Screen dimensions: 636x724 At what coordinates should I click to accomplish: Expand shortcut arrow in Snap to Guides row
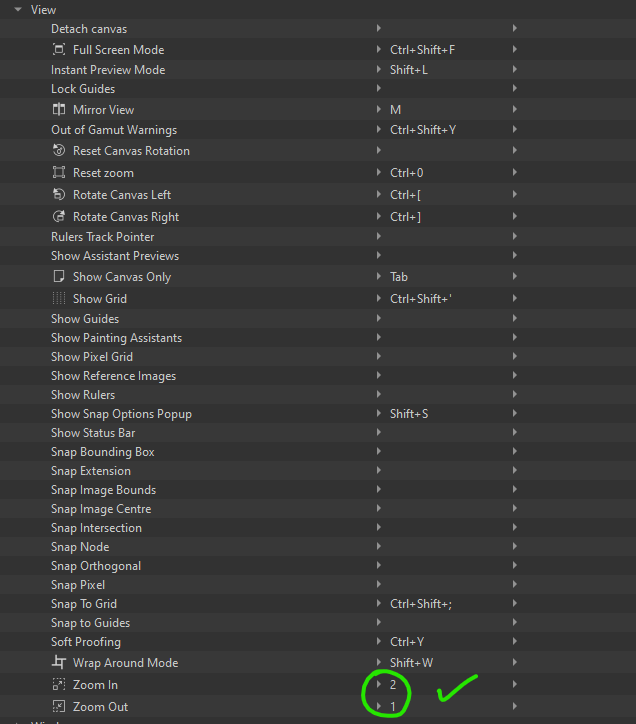tap(378, 622)
